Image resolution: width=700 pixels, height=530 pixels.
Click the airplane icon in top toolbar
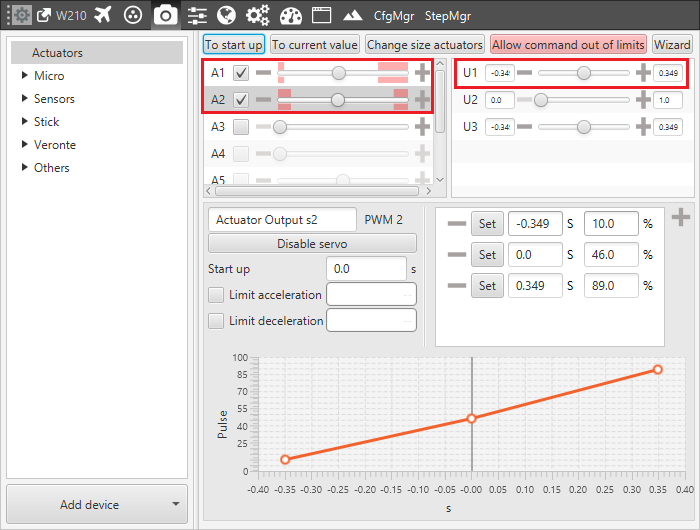pyautogui.click(x=103, y=15)
